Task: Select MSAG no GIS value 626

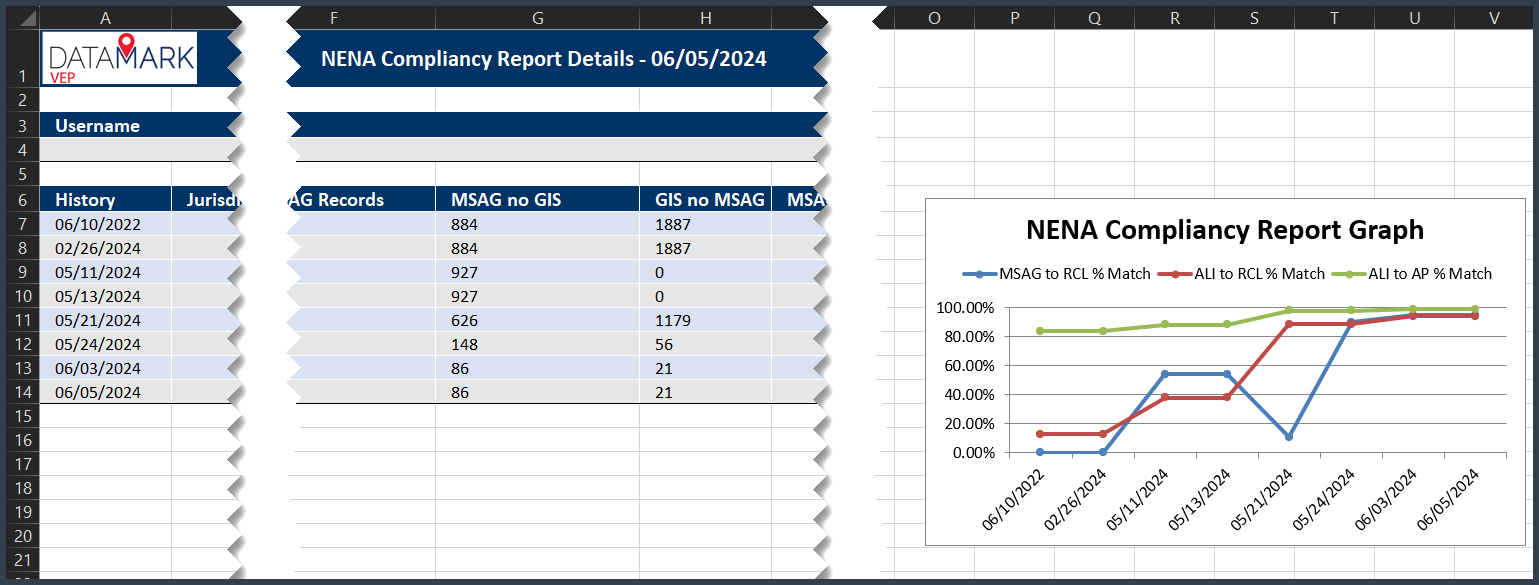Action: 537,320
